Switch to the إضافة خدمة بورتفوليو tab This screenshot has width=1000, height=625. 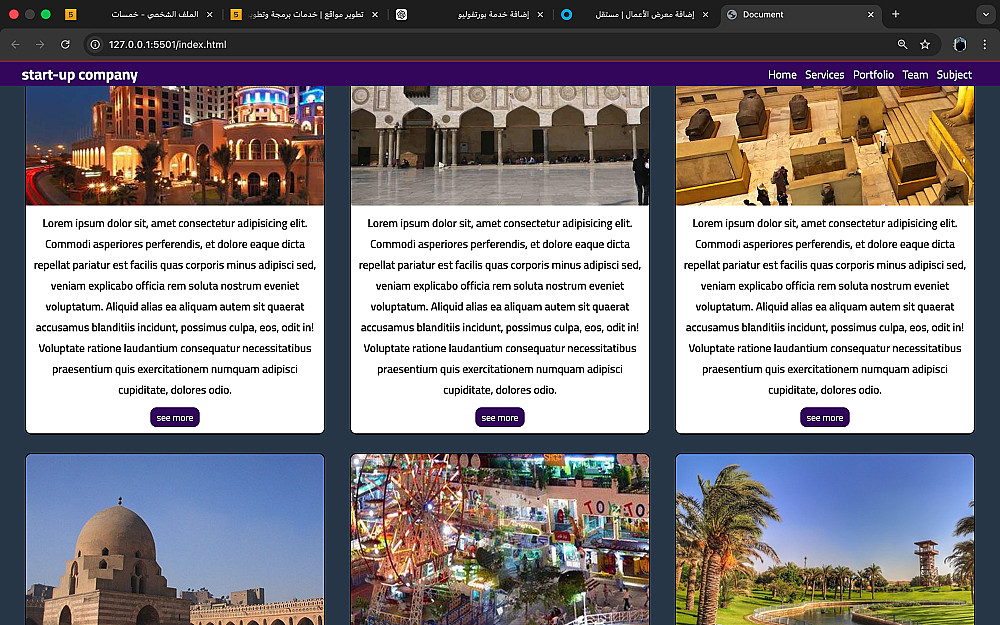click(471, 14)
